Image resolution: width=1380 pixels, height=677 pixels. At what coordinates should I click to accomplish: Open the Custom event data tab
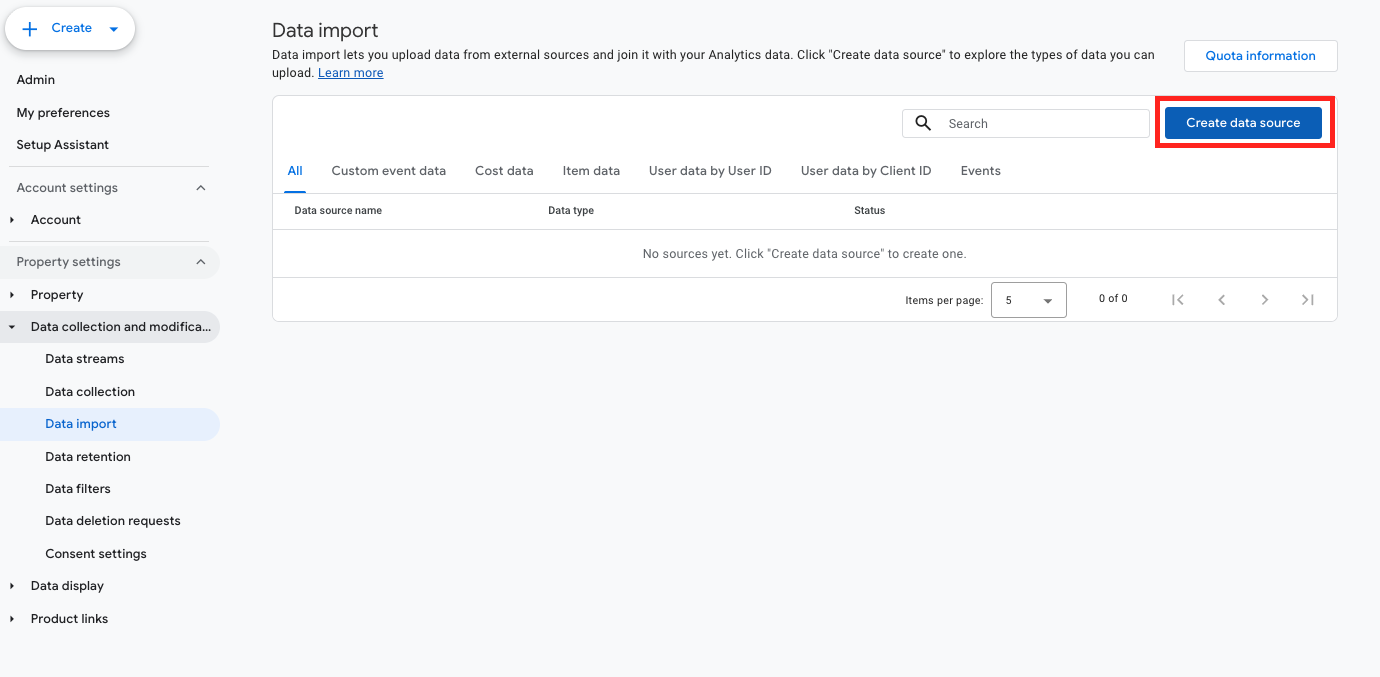pyautogui.click(x=388, y=171)
